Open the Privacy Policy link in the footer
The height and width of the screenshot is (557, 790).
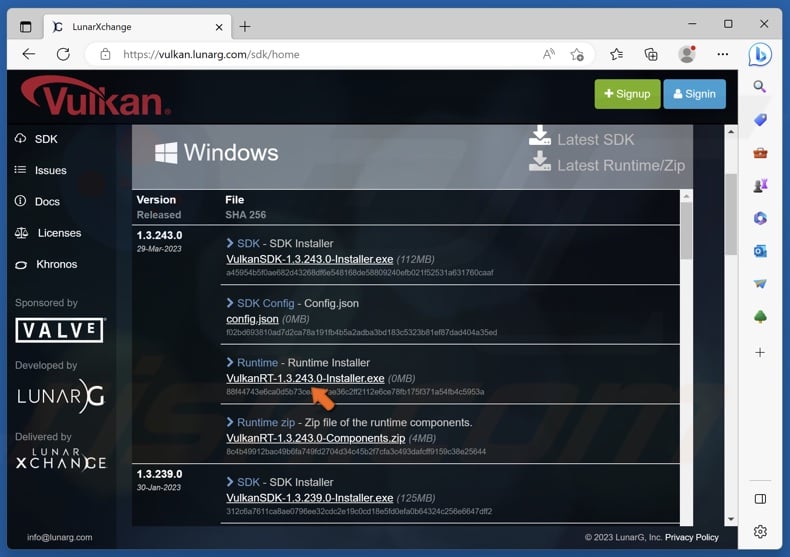click(x=692, y=537)
